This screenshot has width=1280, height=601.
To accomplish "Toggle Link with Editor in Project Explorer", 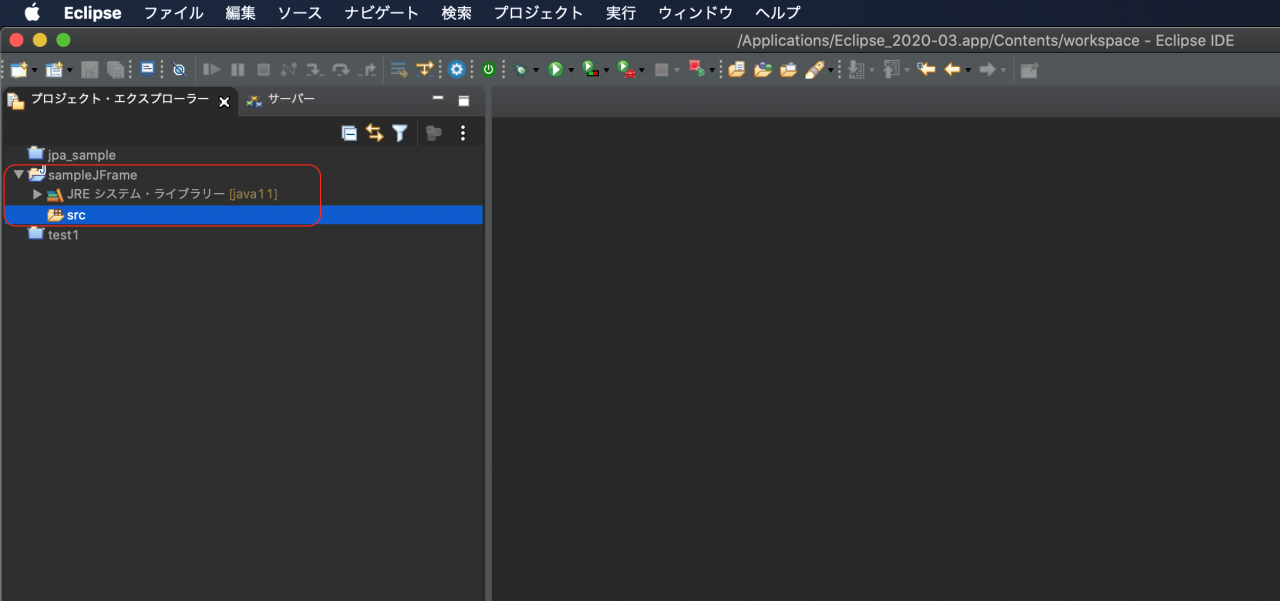I will click(374, 133).
